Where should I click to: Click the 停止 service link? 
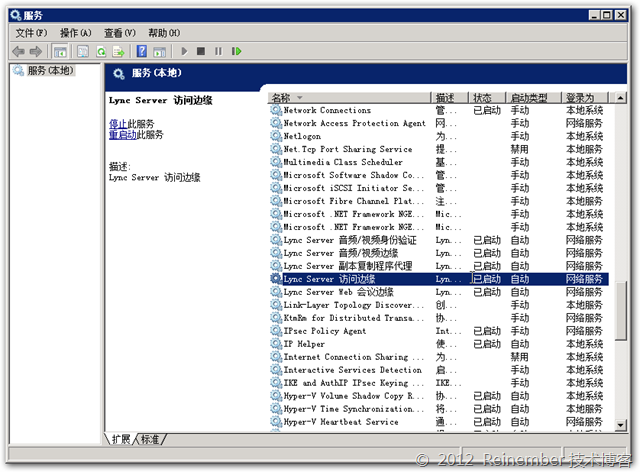[x=118, y=123]
